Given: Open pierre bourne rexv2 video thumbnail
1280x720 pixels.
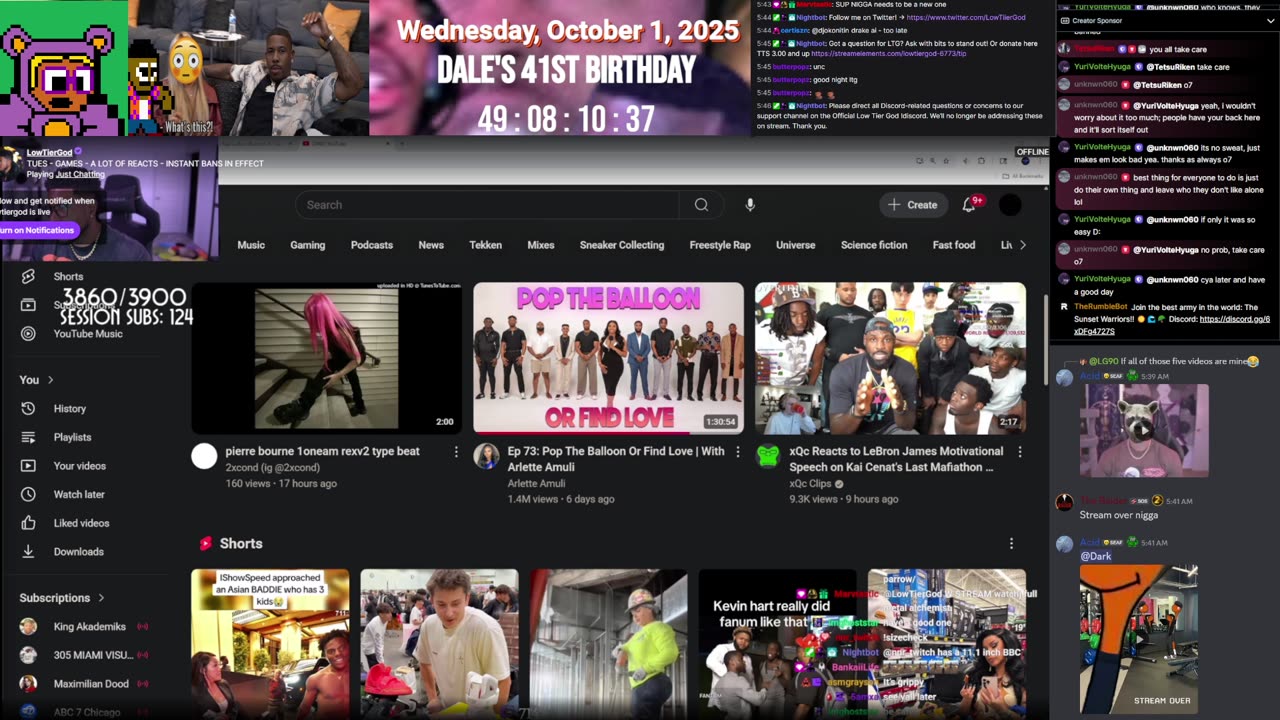Looking at the screenshot, I should (x=326, y=358).
